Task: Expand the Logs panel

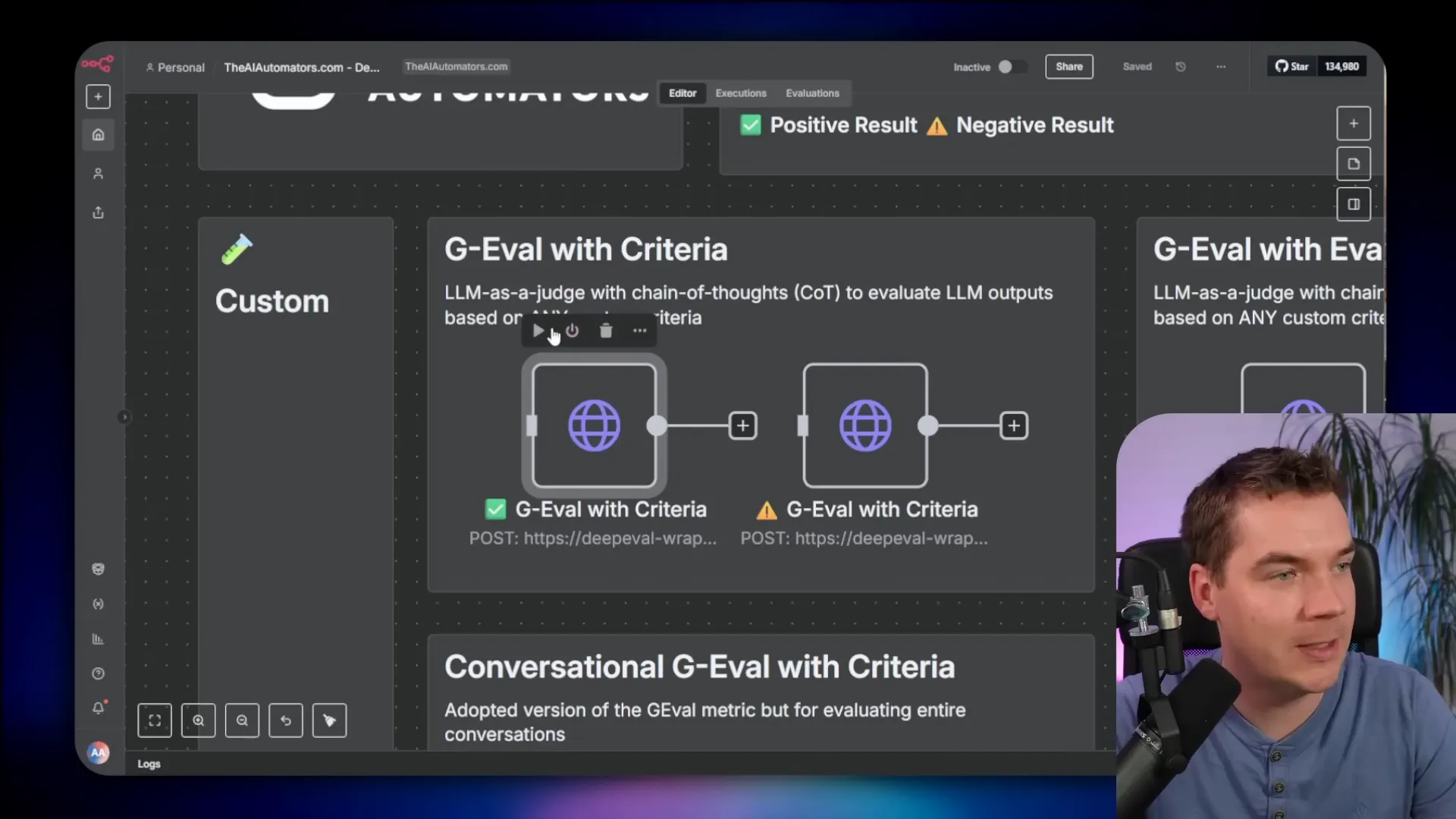Action: (149, 764)
